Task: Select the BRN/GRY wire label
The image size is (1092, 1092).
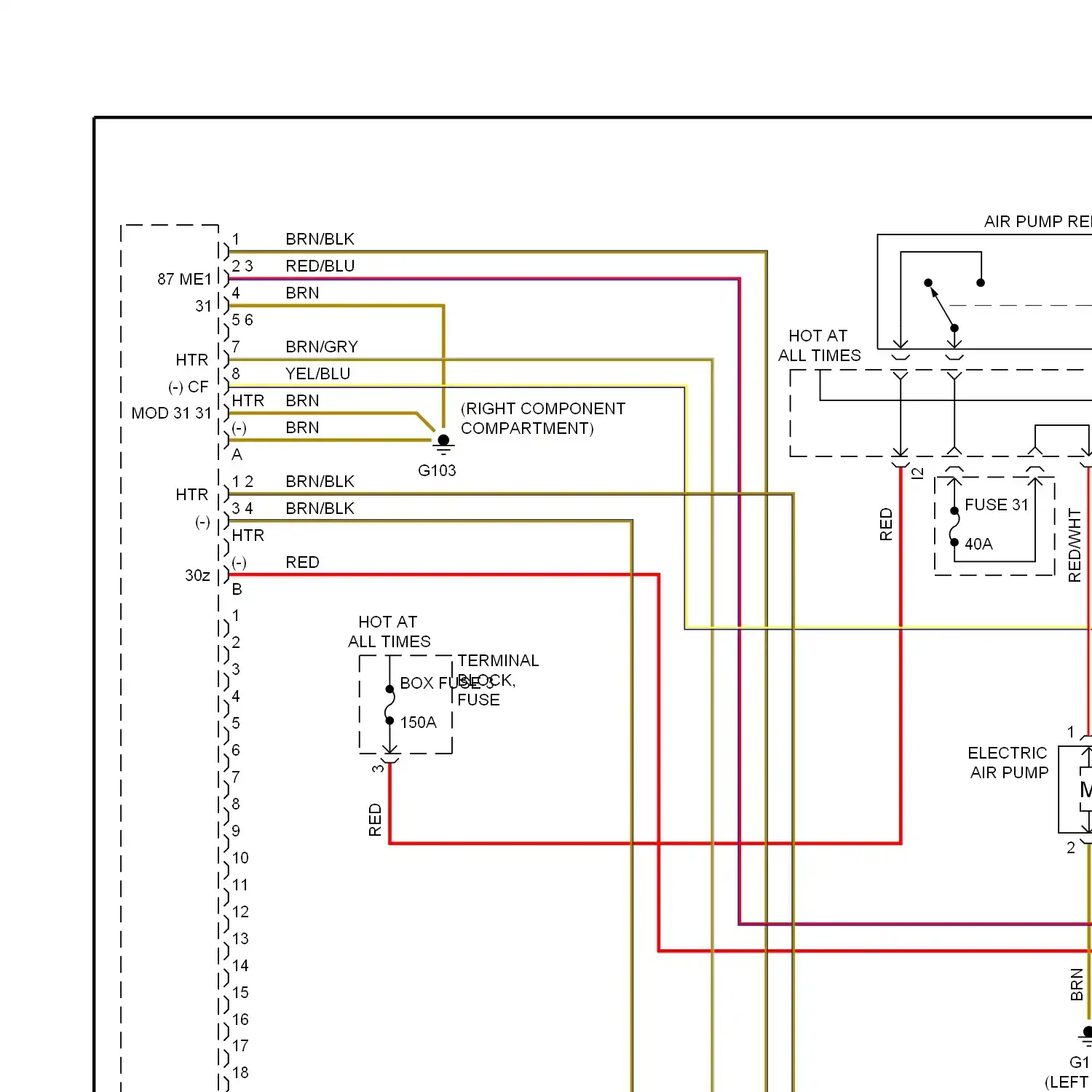Action: coord(322,347)
